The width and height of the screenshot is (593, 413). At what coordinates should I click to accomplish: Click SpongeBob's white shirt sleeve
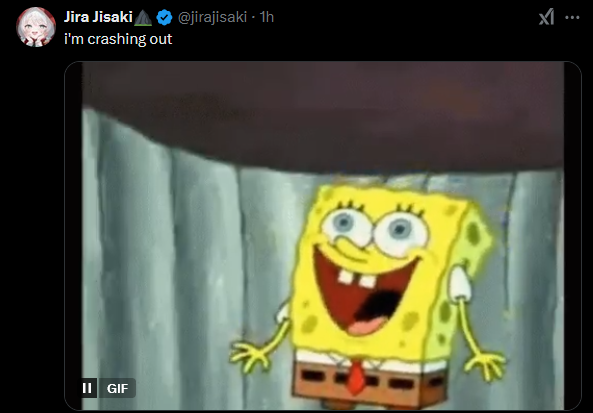click(x=460, y=284)
